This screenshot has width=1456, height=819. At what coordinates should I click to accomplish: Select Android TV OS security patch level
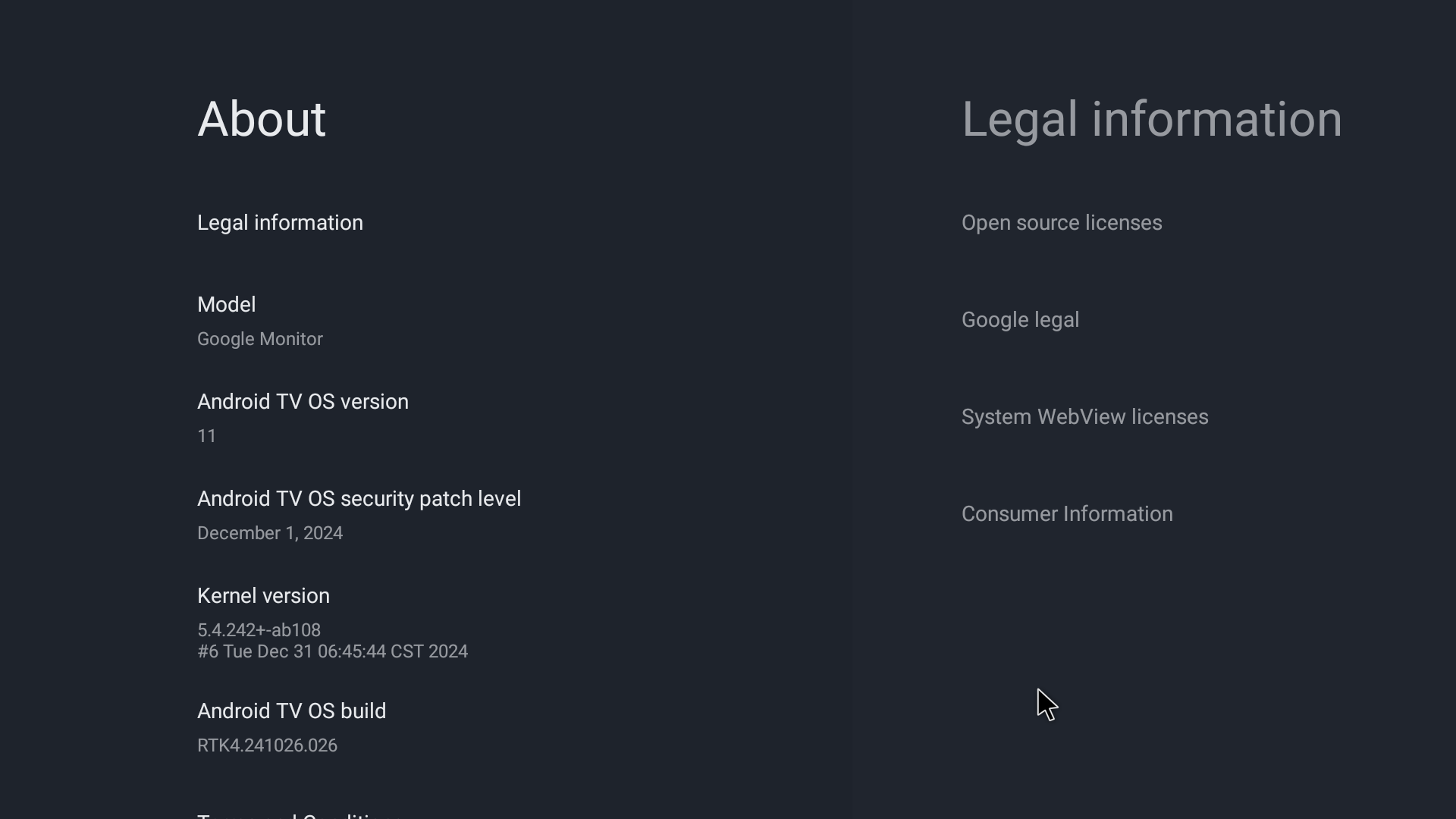point(359,499)
